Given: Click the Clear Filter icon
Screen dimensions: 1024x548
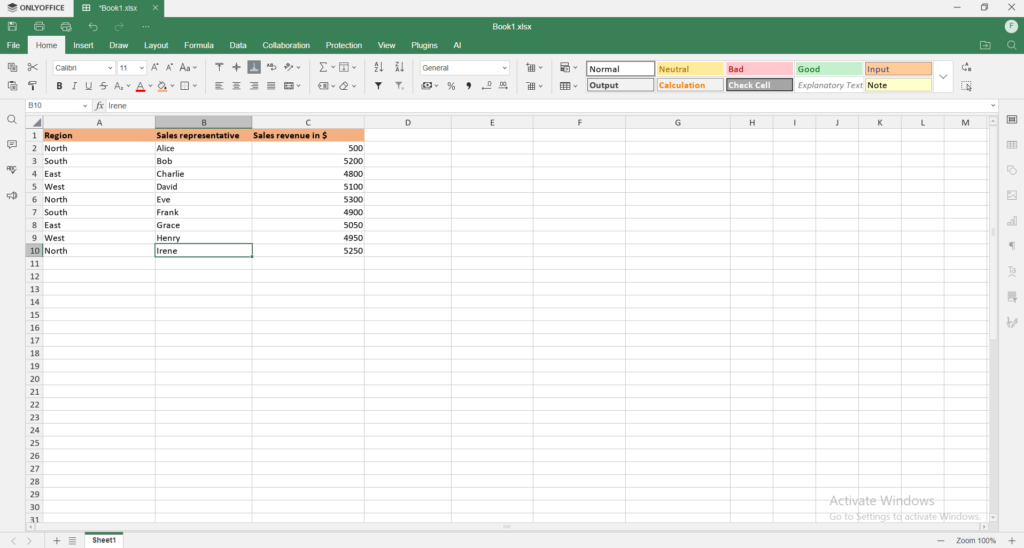Looking at the screenshot, I should [400, 86].
